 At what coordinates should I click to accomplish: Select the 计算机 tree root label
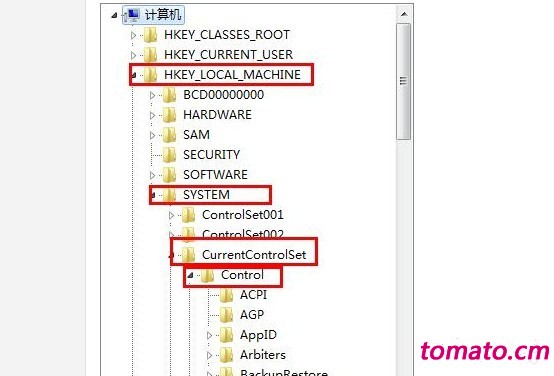(163, 15)
